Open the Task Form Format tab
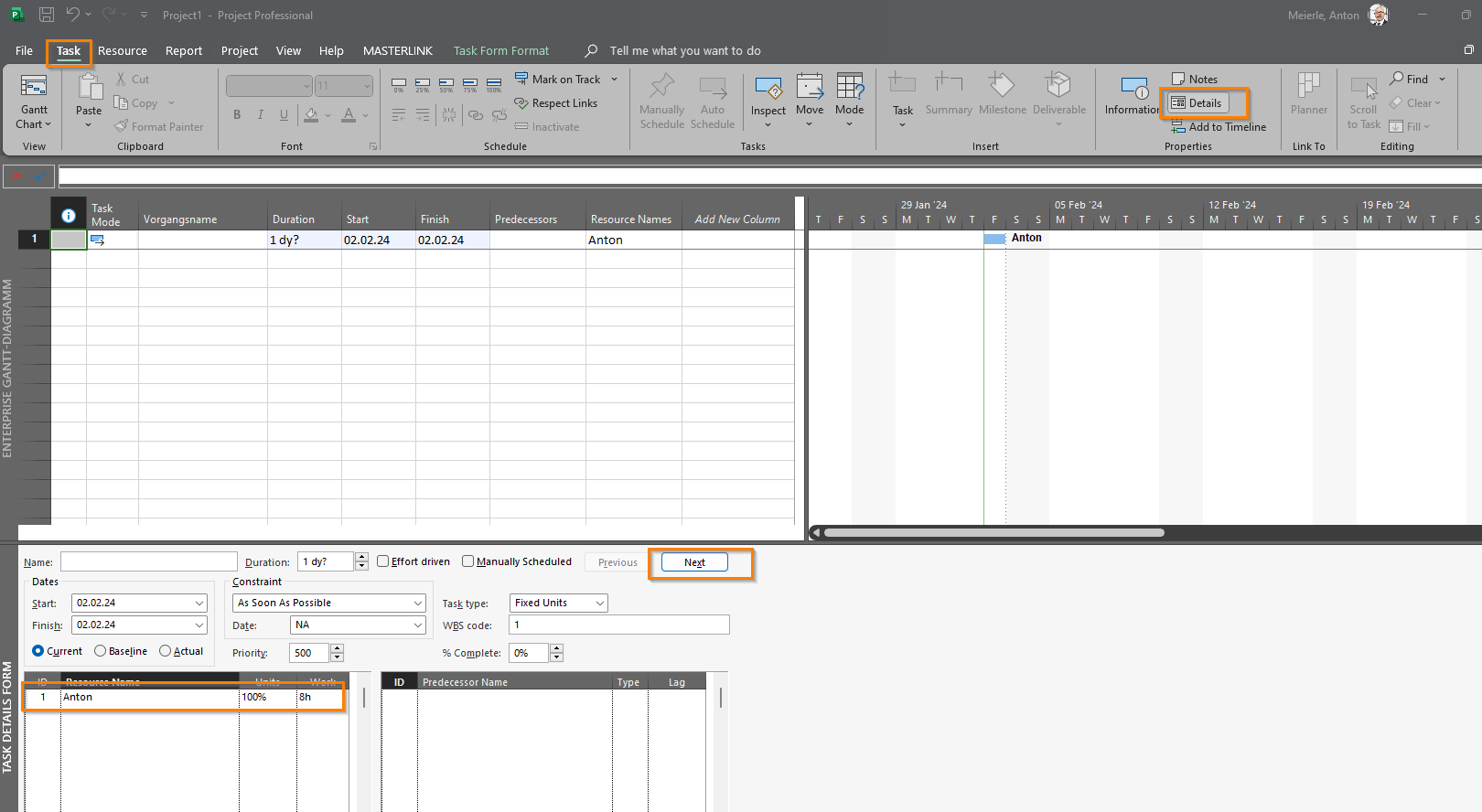Viewport: 1482px width, 812px height. [501, 51]
